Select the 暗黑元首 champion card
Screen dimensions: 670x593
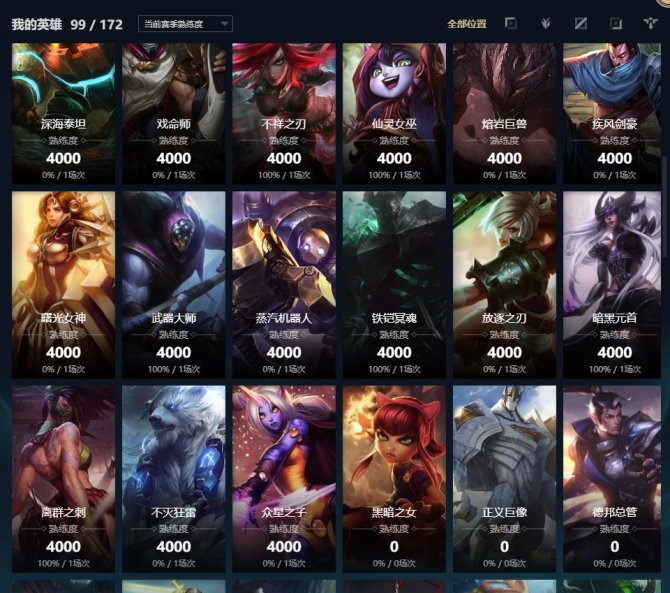point(612,285)
